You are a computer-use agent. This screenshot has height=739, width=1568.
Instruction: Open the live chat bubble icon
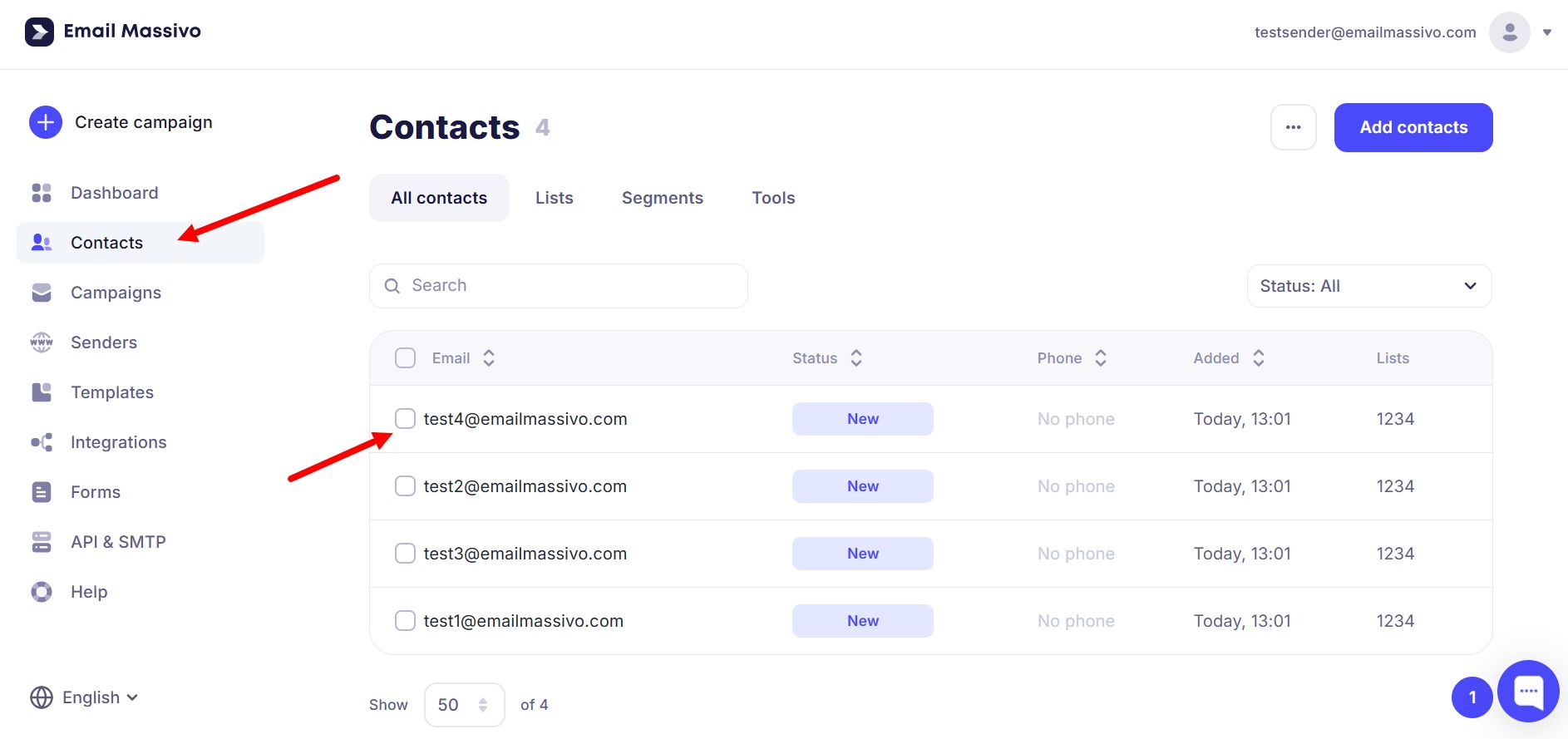coord(1528,691)
